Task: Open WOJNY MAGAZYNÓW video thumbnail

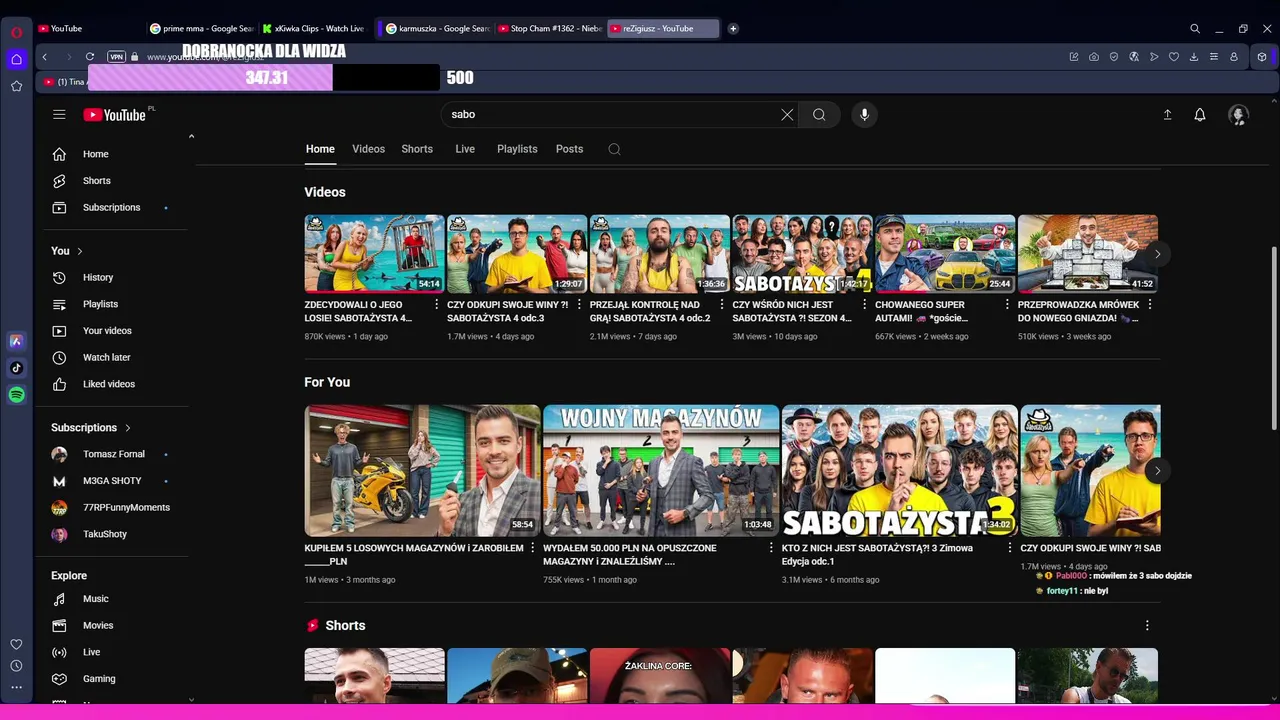Action: 661,471
